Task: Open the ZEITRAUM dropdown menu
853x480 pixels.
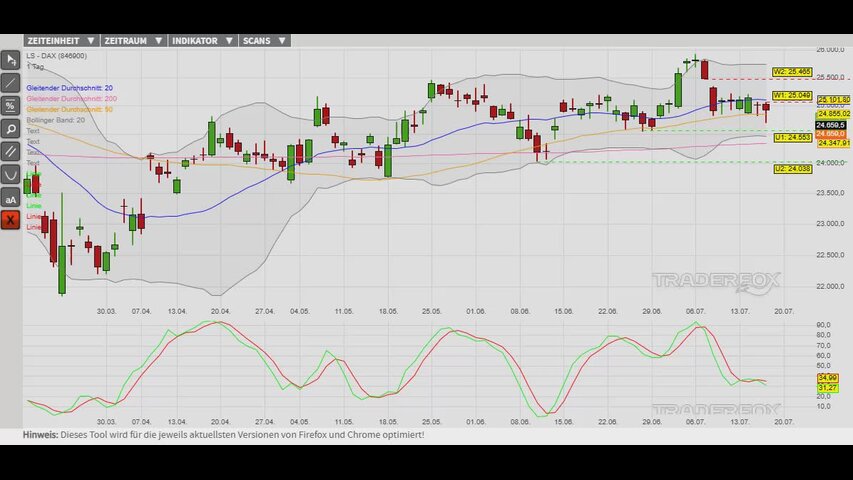Action: tap(133, 41)
